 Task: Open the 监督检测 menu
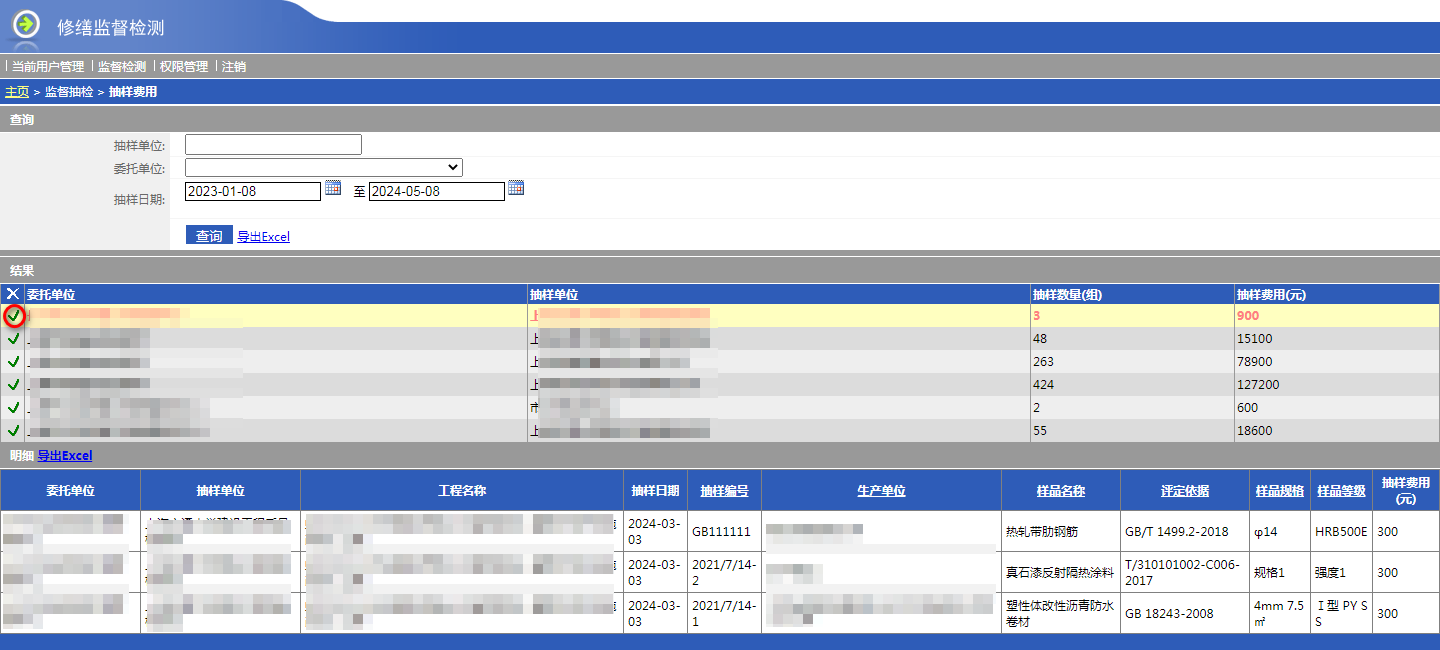pos(122,67)
